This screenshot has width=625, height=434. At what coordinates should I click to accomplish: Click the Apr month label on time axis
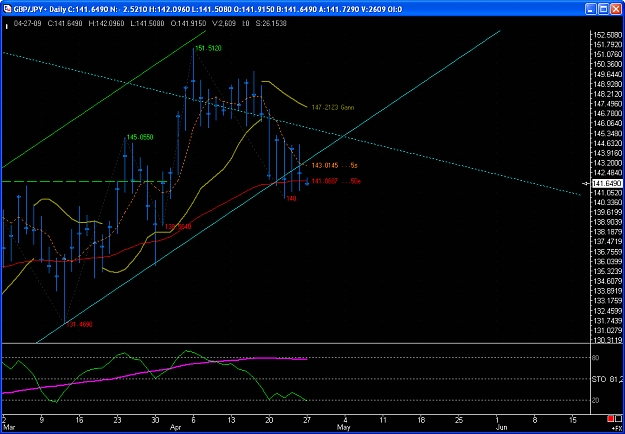(x=177, y=427)
